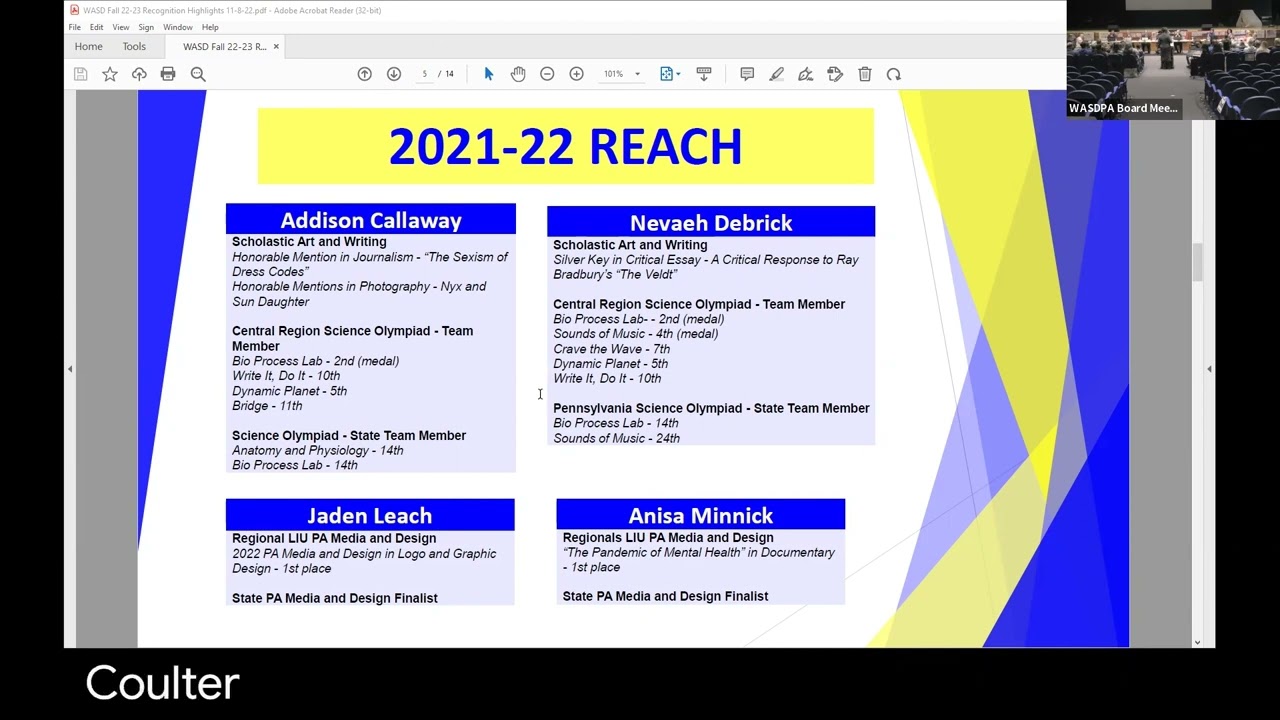Click 'Regionals LIU PA Media and Design' heading
The image size is (1280, 720).
click(668, 537)
